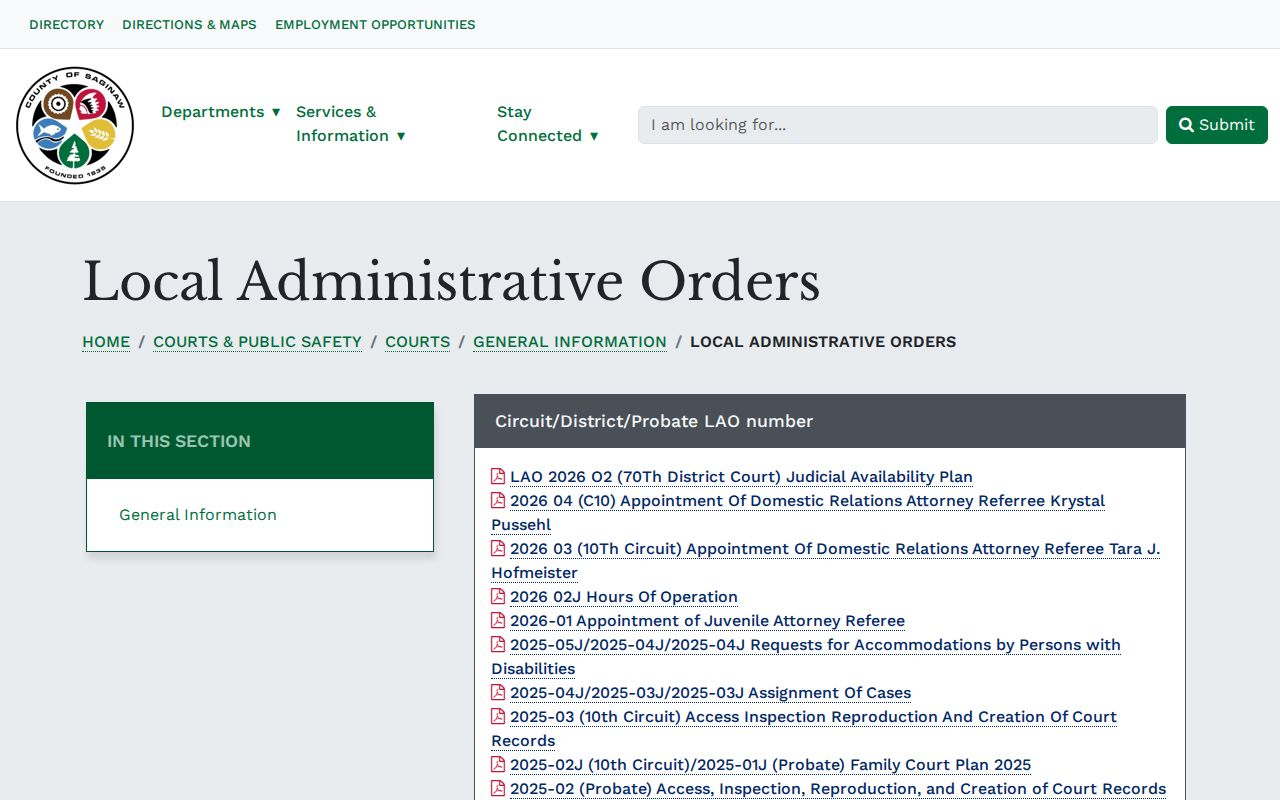Focus the 'I am looking for...' search field
Viewport: 1280px width, 800px height.
[x=898, y=125]
